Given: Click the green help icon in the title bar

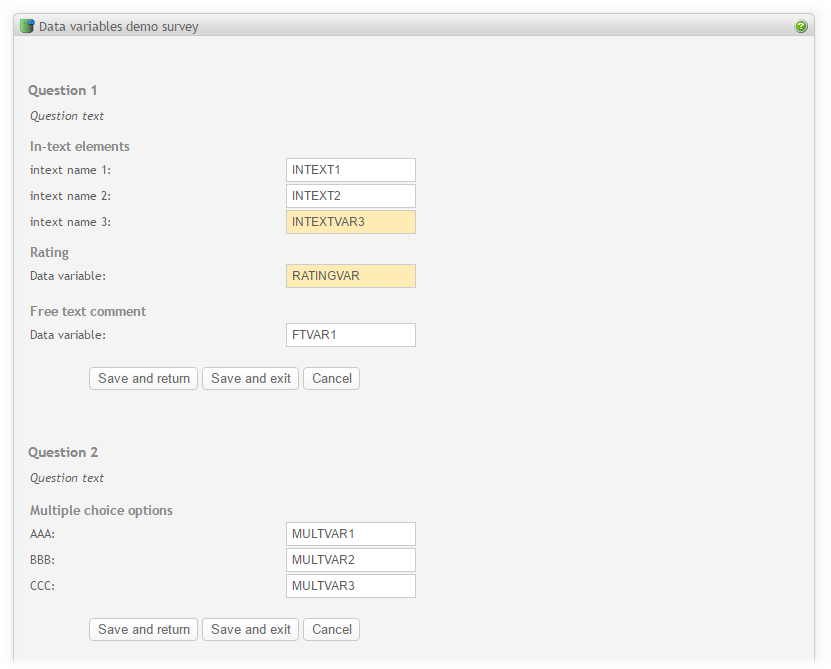Looking at the screenshot, I should coord(801,26).
